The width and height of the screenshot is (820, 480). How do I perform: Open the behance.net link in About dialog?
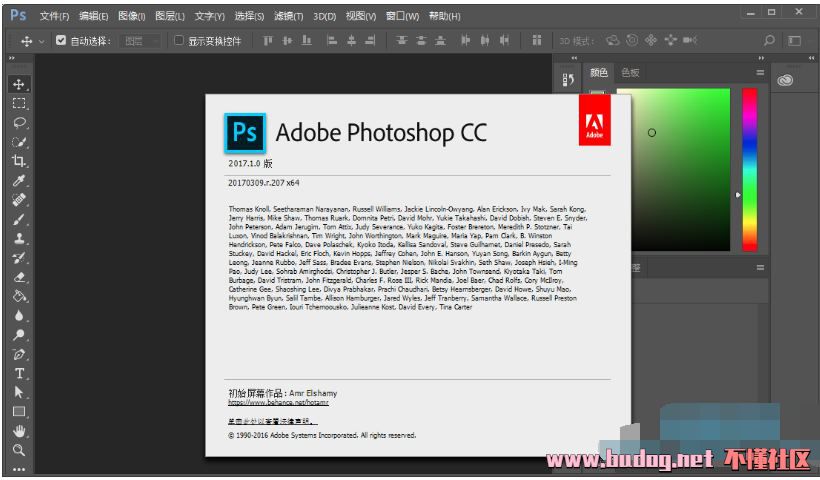click(x=278, y=403)
